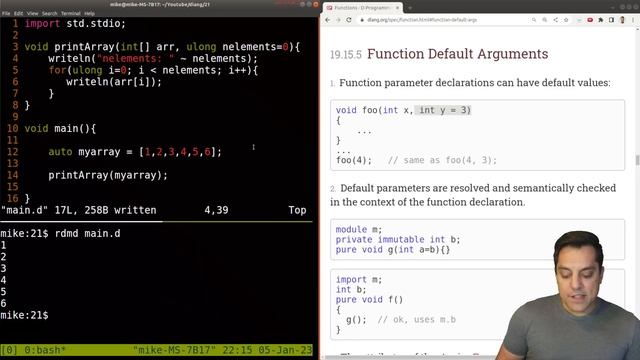
Task: Click line number 12 in the editor
Action: point(12,152)
